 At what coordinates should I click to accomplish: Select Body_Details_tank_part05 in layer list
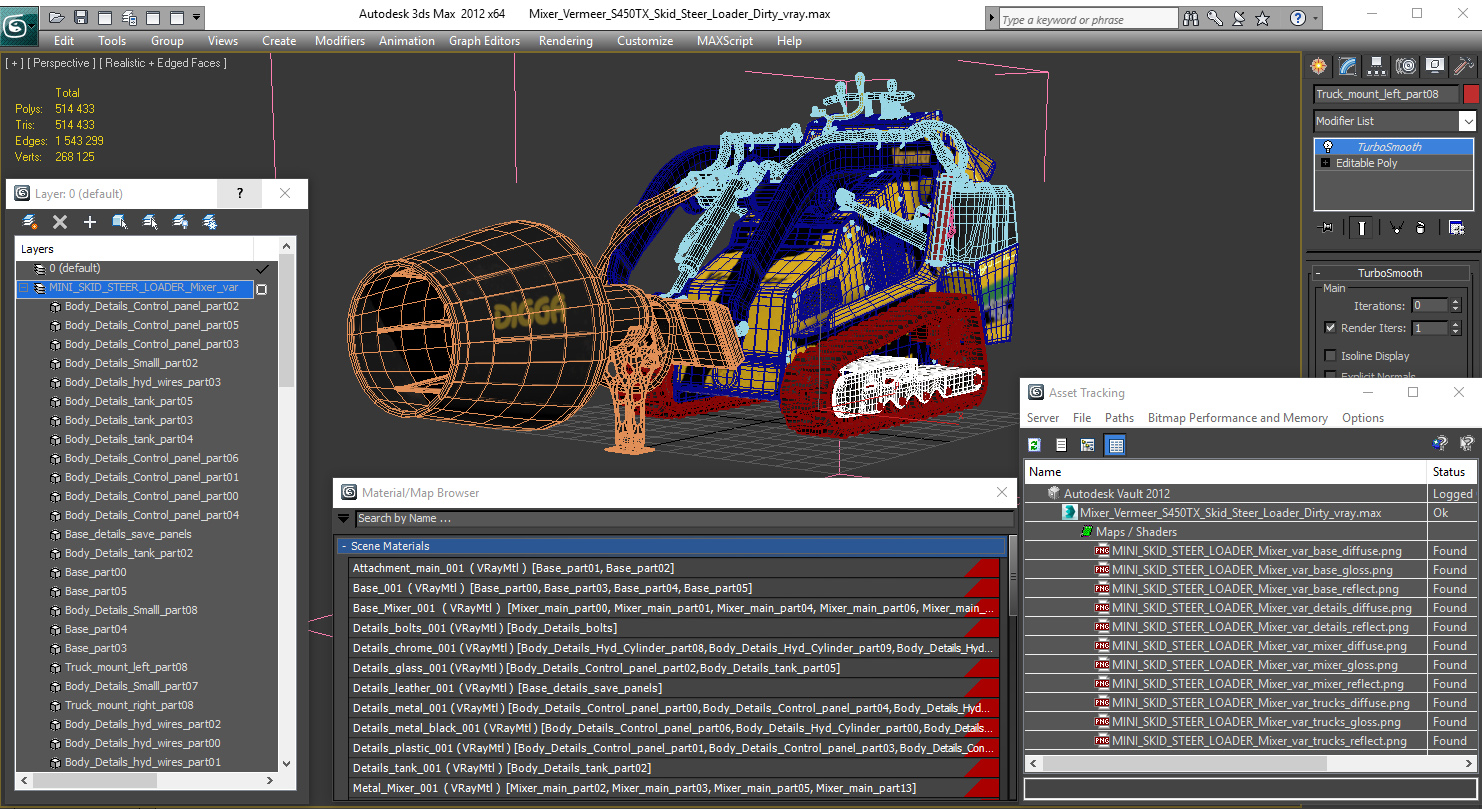tap(128, 401)
